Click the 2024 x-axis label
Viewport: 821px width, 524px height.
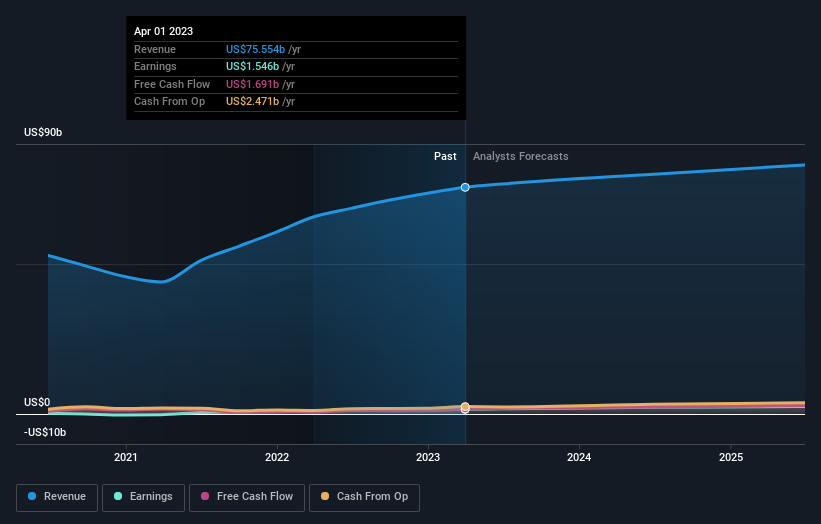pyautogui.click(x=579, y=457)
